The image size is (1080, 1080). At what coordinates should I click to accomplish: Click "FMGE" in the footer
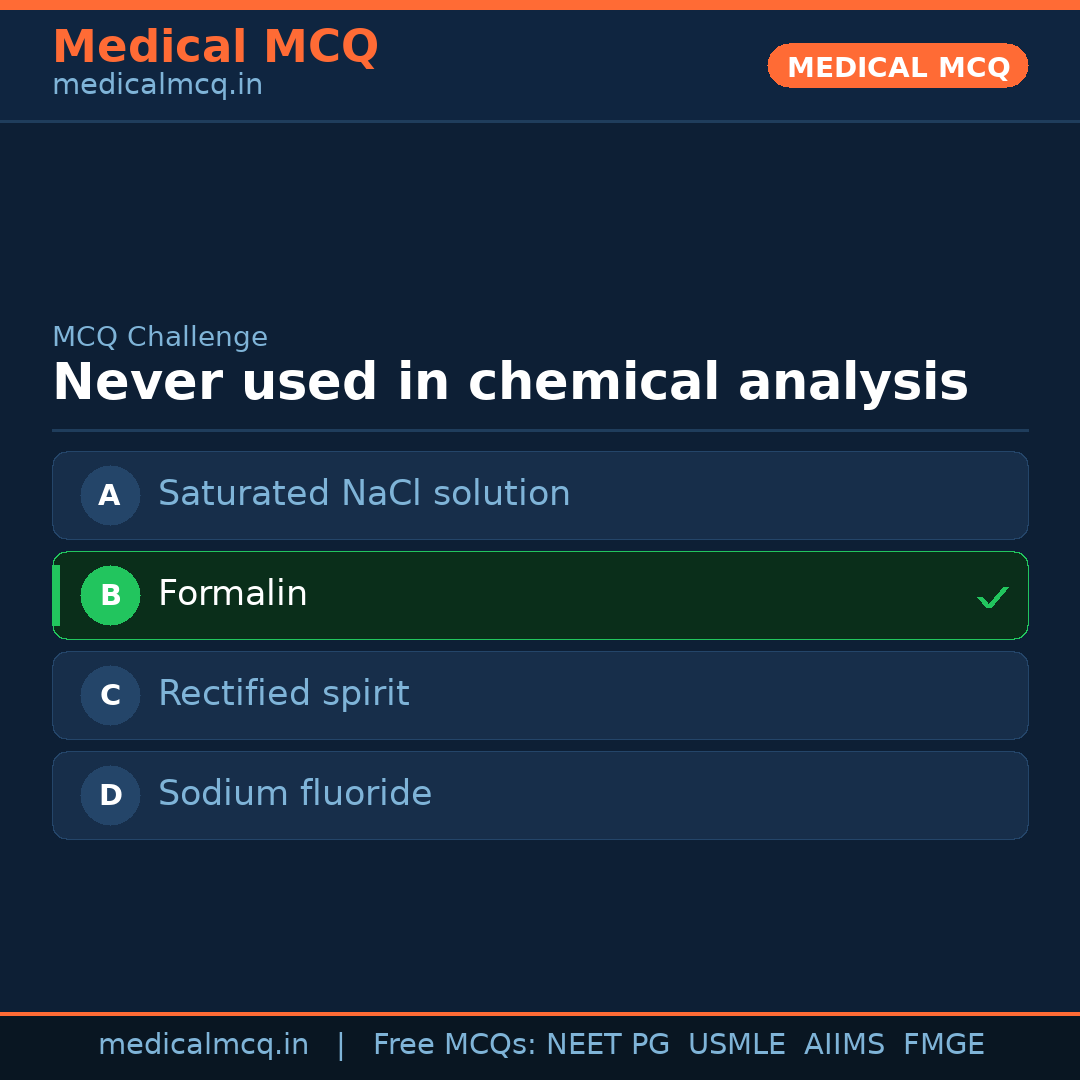pos(943,1045)
